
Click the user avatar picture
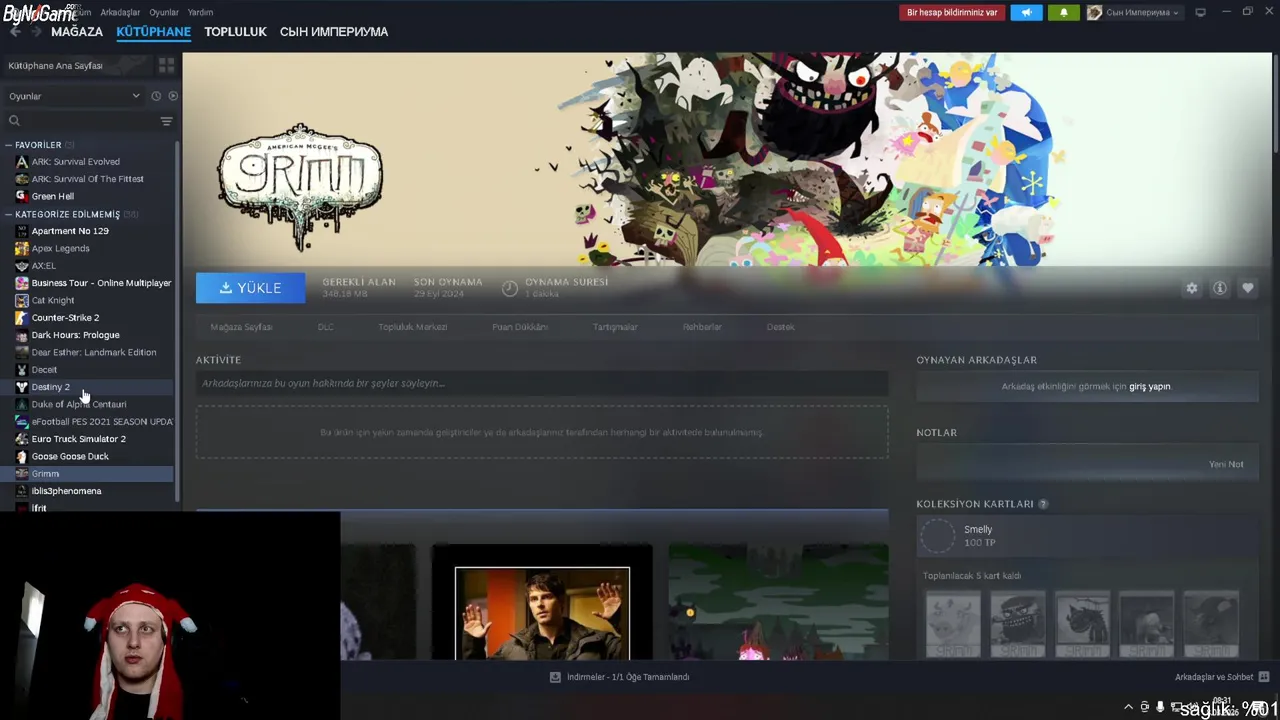[1094, 12]
